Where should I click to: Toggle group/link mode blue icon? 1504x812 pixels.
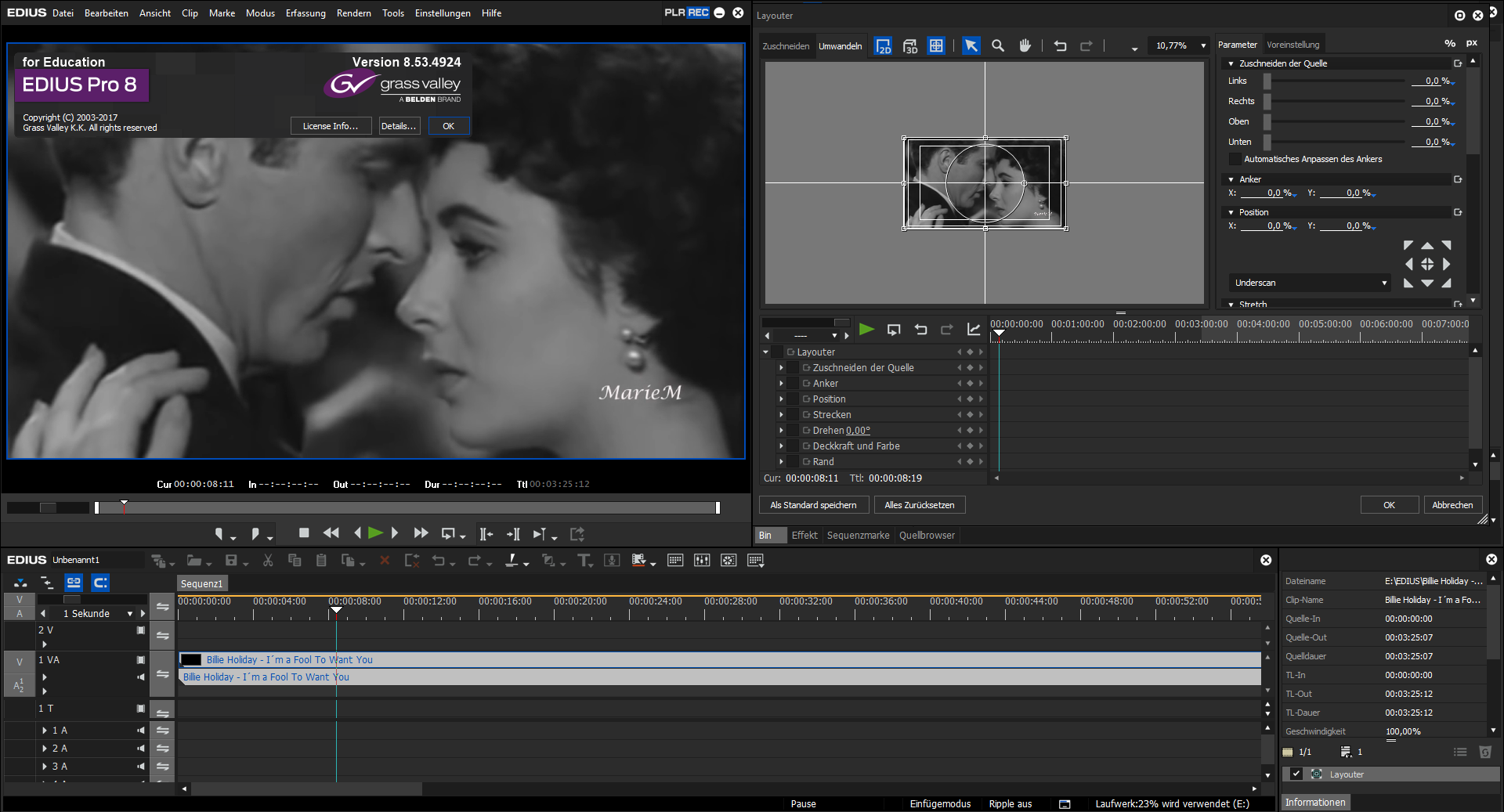coord(74,583)
